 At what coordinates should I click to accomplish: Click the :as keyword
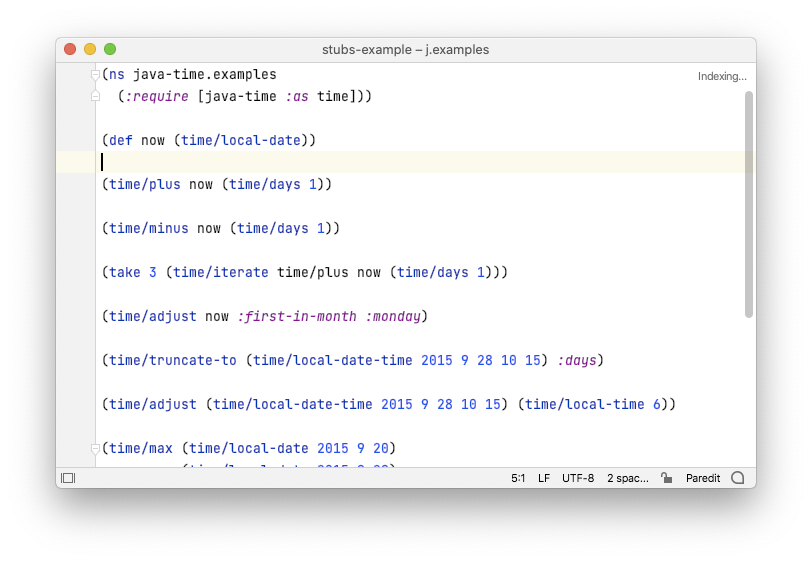click(297, 97)
